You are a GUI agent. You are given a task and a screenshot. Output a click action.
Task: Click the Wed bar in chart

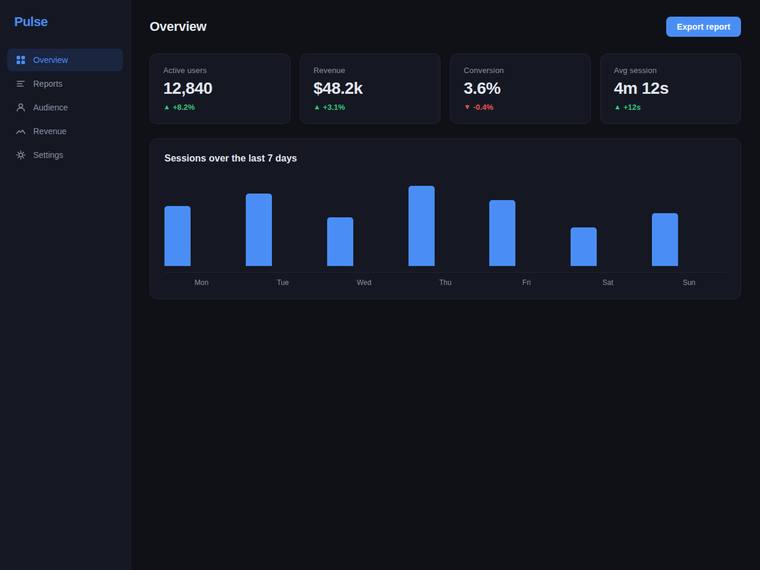tap(340, 241)
